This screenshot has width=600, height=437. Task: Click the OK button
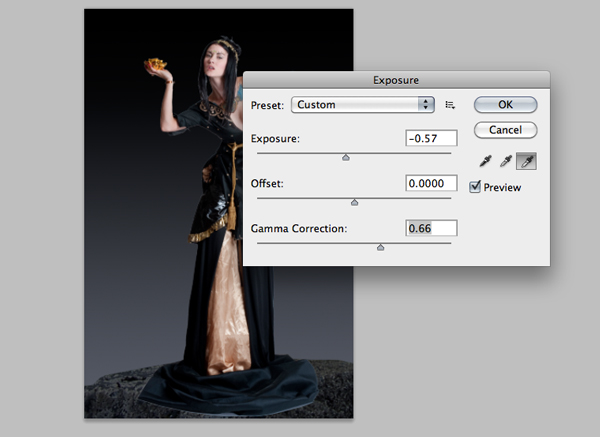(x=505, y=104)
